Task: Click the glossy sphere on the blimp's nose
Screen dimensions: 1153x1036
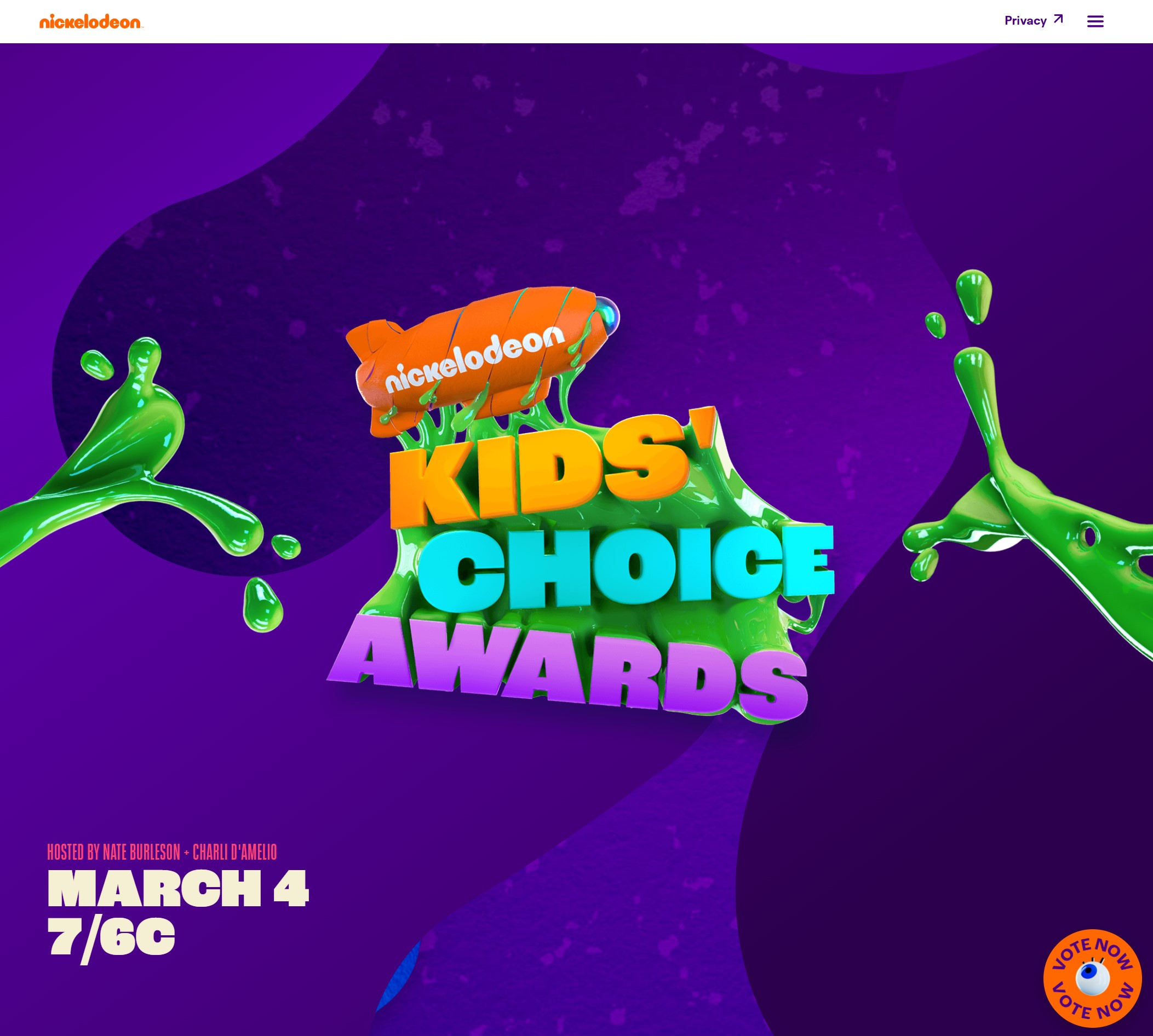Action: point(609,315)
